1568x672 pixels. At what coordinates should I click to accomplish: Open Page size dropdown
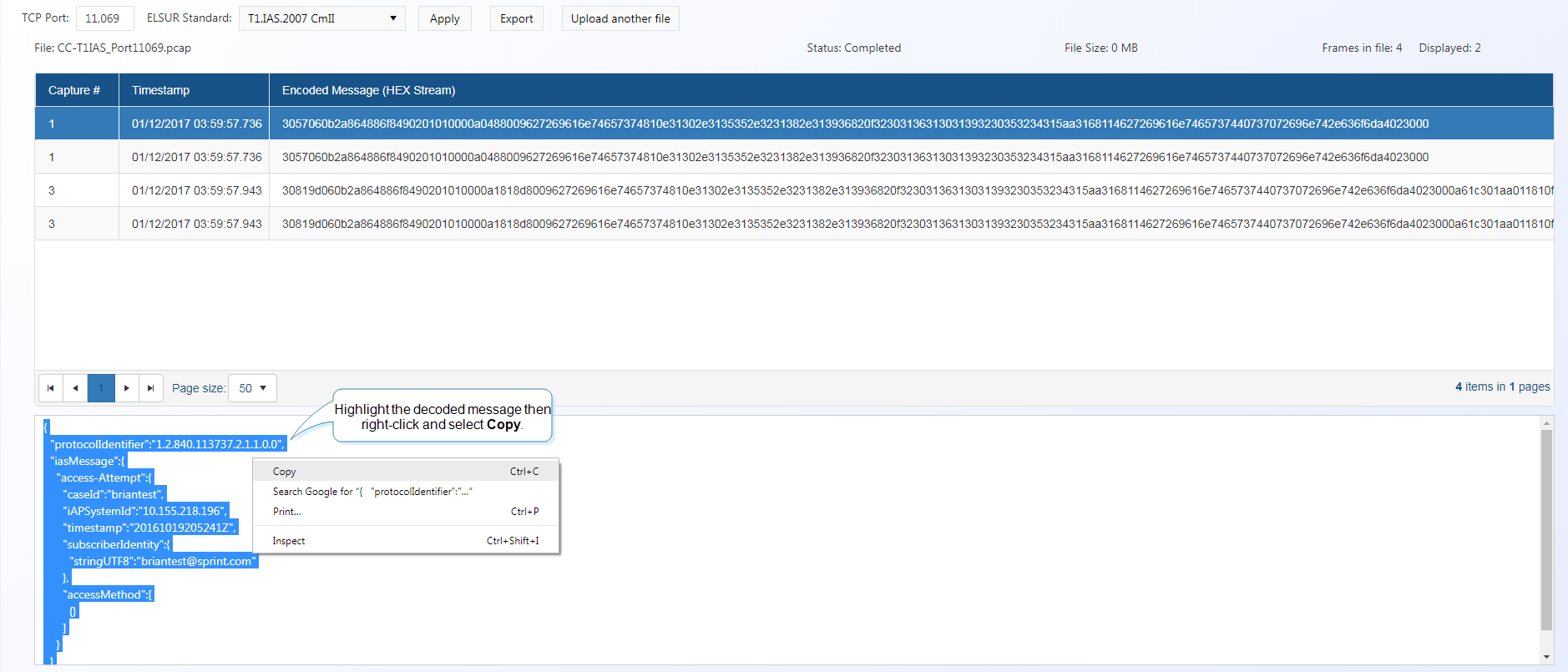(252, 388)
